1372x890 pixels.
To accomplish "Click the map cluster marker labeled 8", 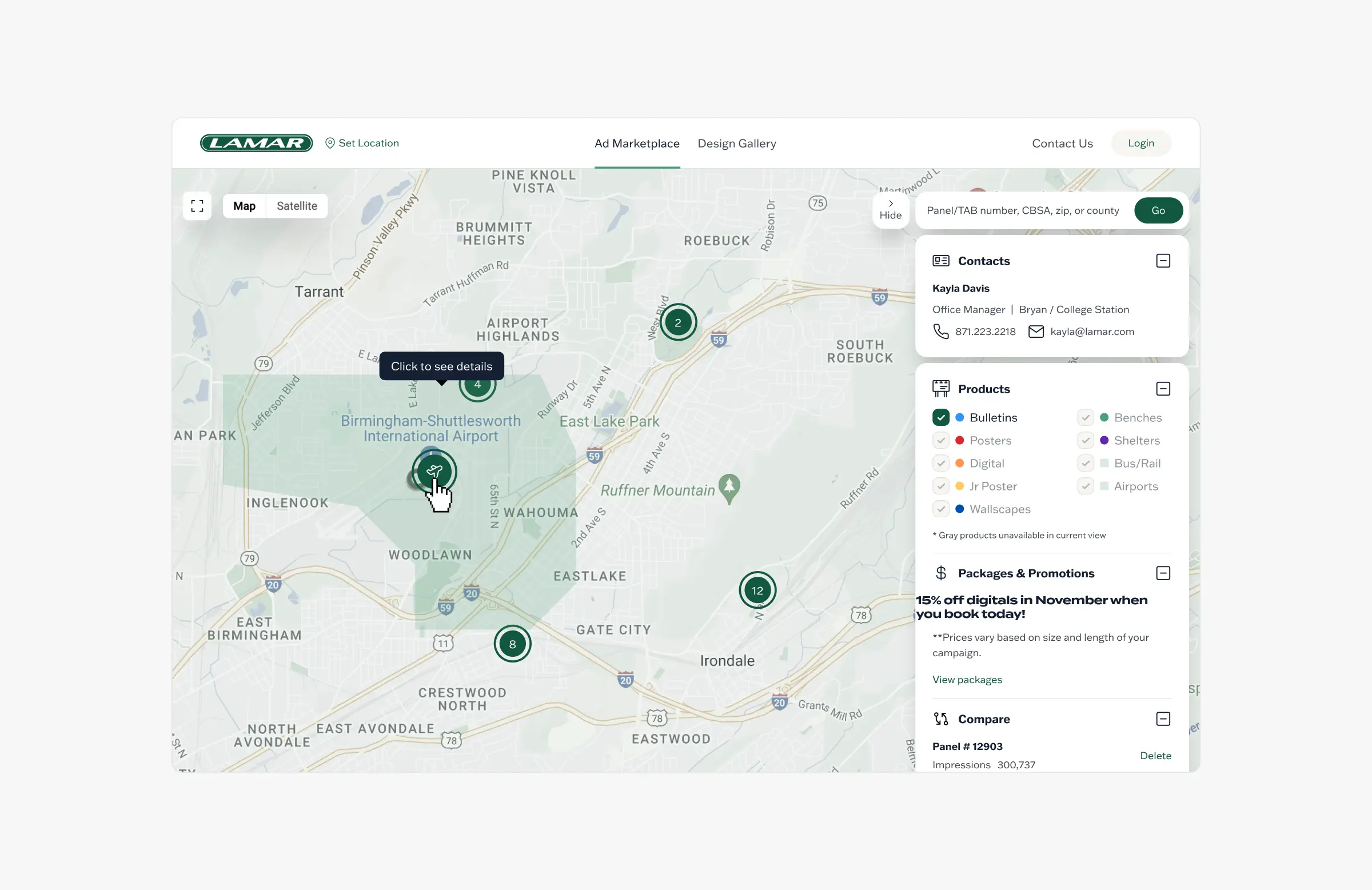I will click(512, 644).
